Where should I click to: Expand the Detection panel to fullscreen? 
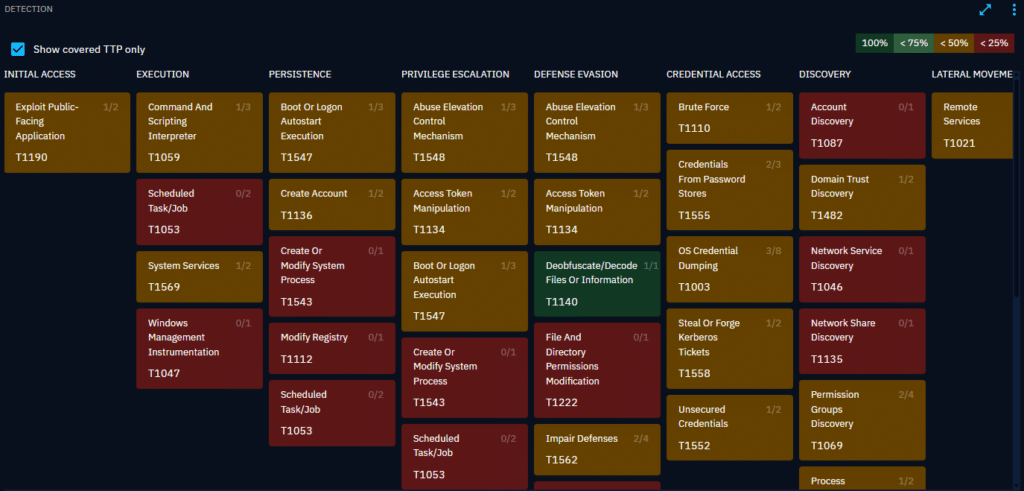tap(985, 9)
